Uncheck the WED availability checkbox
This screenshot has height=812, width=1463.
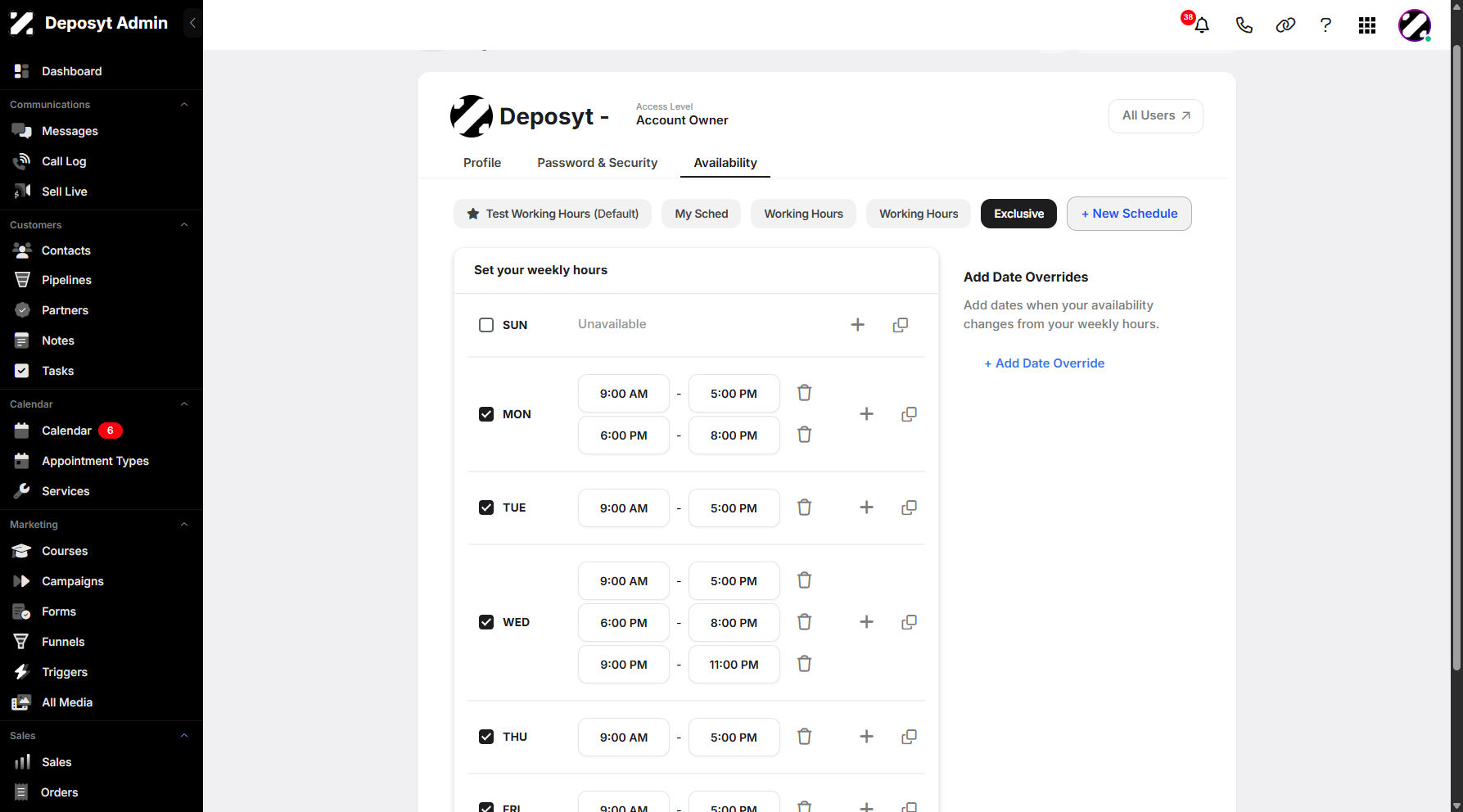click(x=486, y=622)
